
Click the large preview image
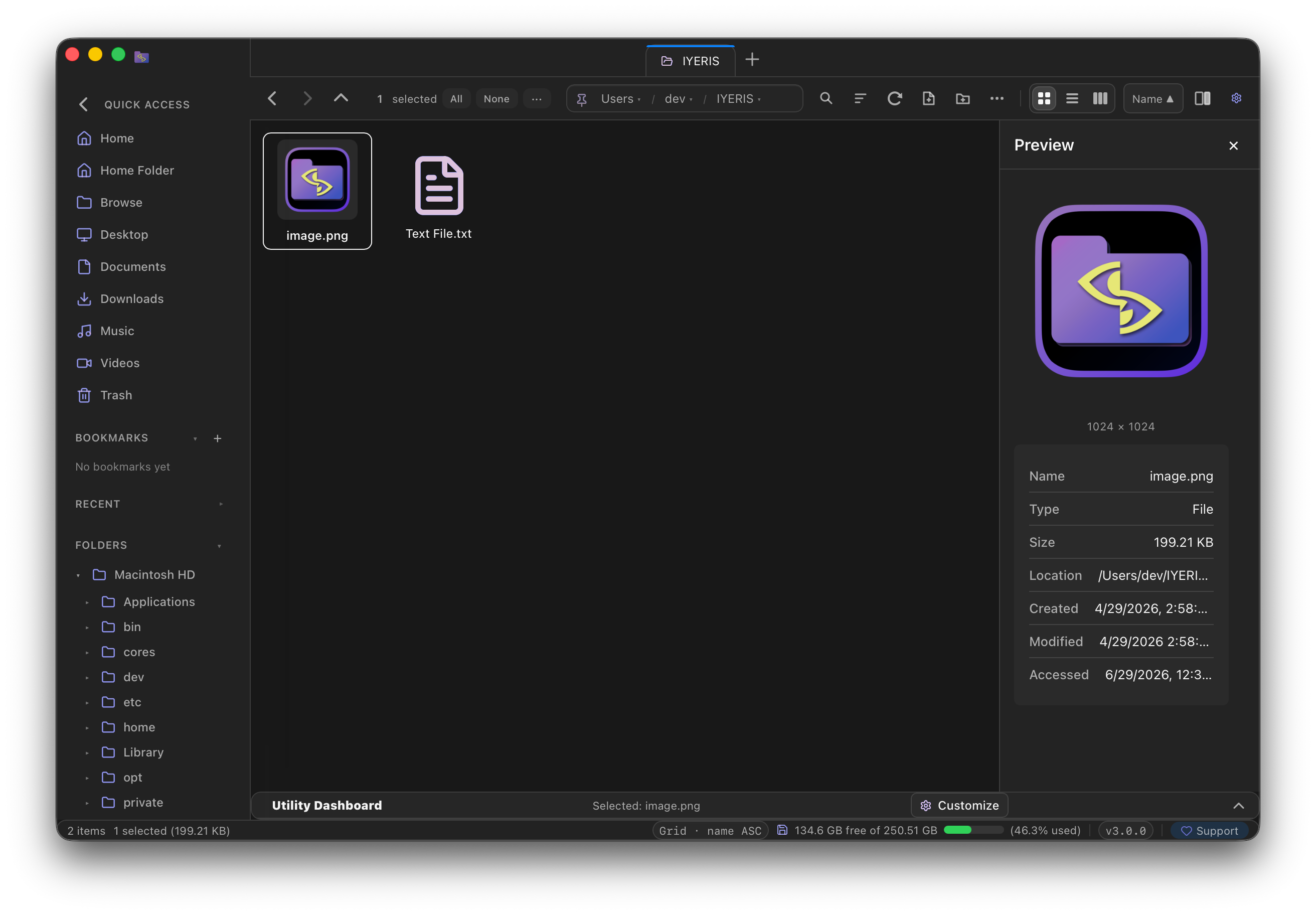click(1121, 290)
